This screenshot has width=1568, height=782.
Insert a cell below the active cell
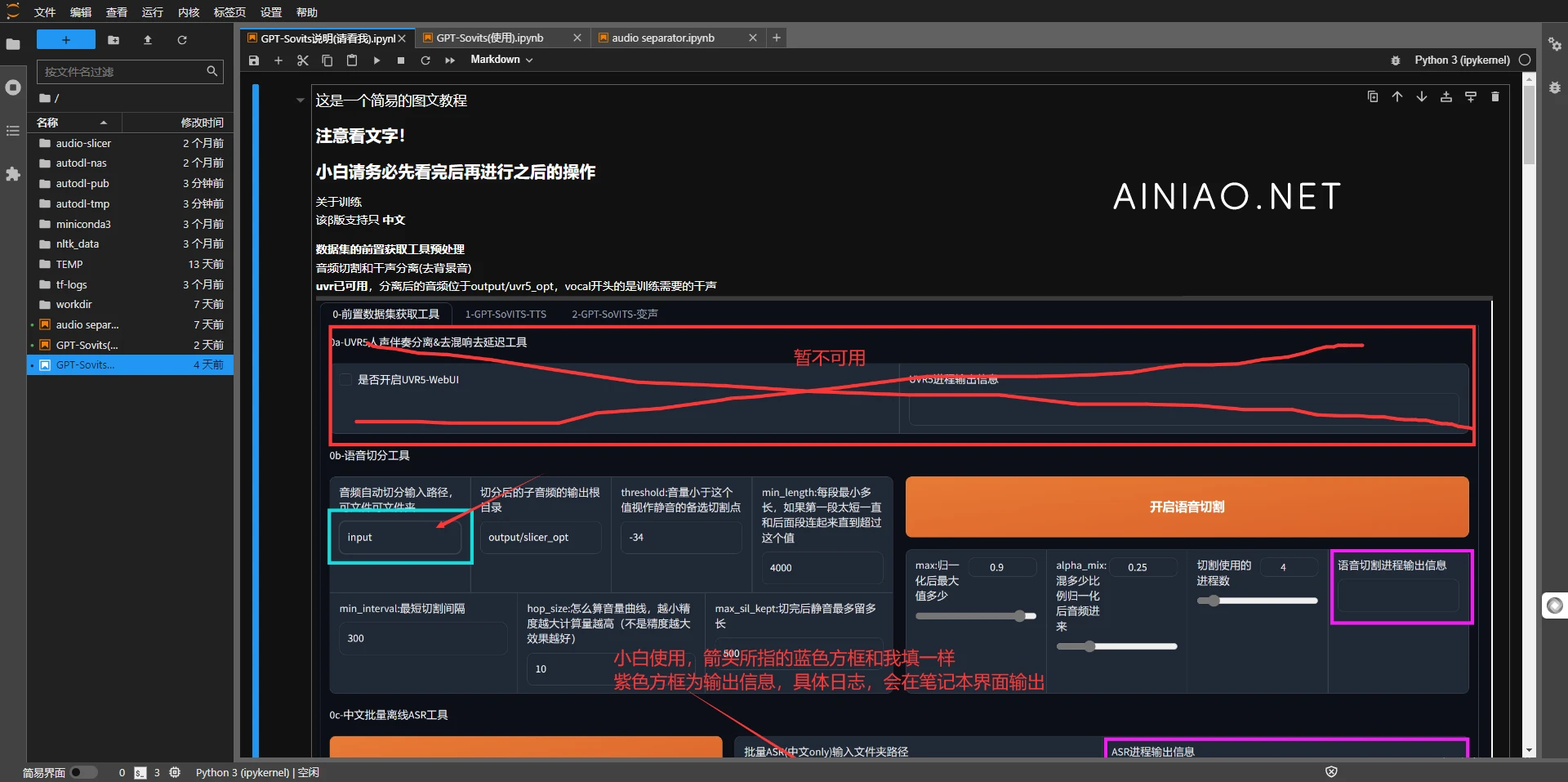point(1471,96)
